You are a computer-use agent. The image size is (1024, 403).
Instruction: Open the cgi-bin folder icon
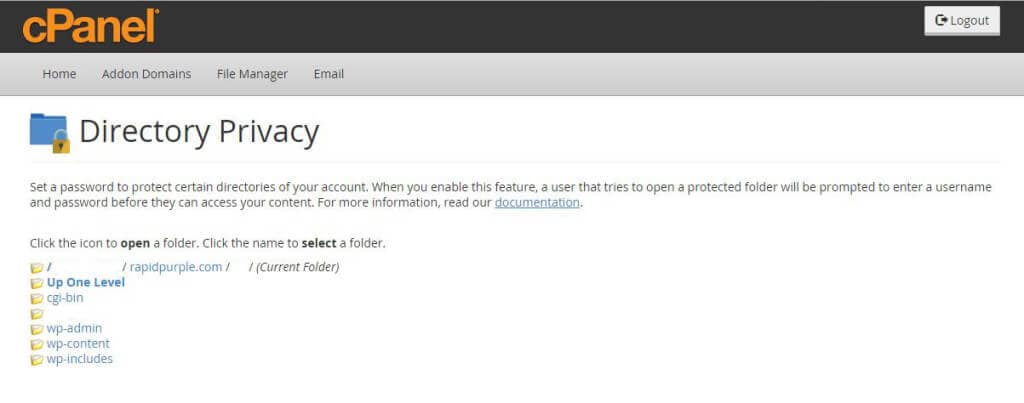(x=37, y=298)
